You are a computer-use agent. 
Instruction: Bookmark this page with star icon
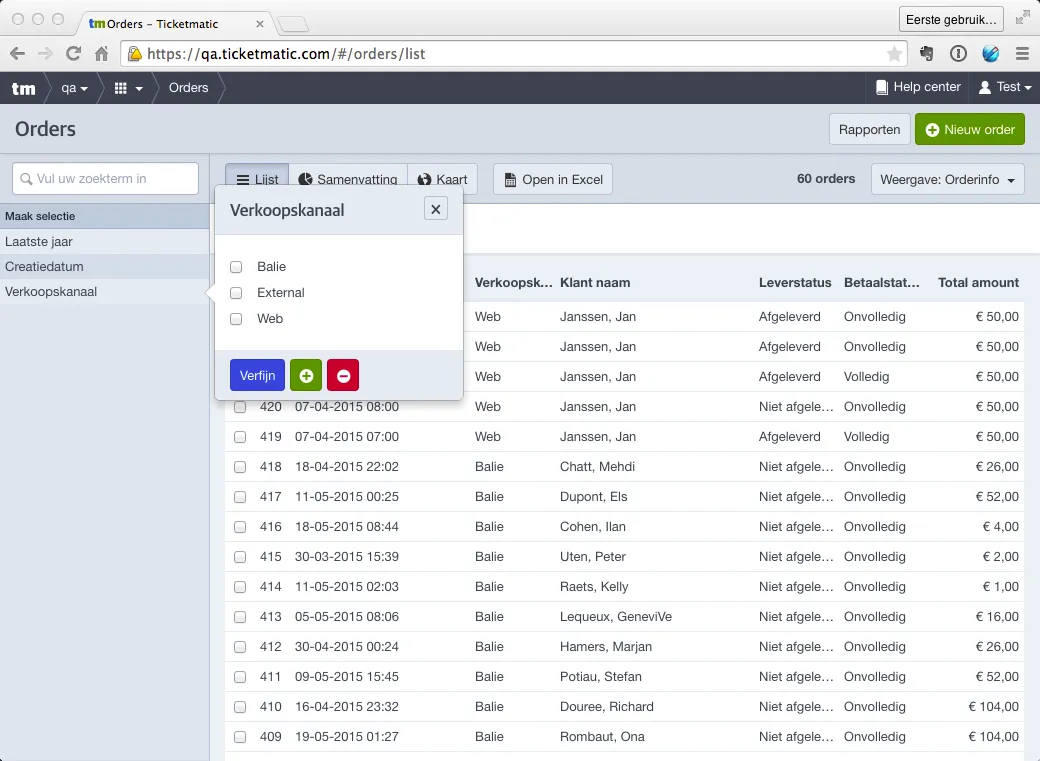[894, 54]
